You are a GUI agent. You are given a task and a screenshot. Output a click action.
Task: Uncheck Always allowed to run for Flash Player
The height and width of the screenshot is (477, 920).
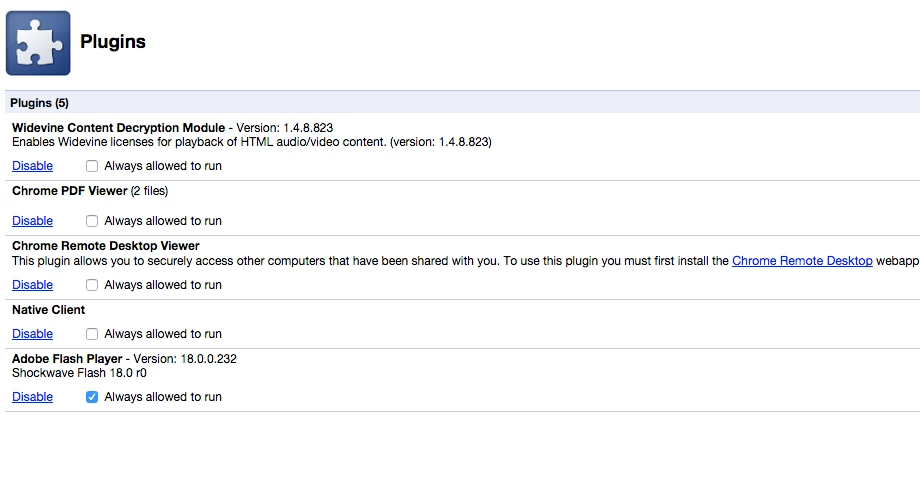(92, 397)
